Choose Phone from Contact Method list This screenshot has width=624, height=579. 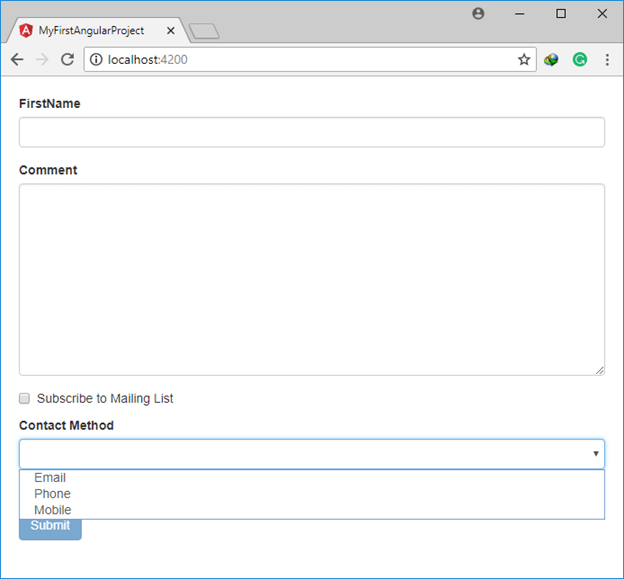(x=312, y=494)
